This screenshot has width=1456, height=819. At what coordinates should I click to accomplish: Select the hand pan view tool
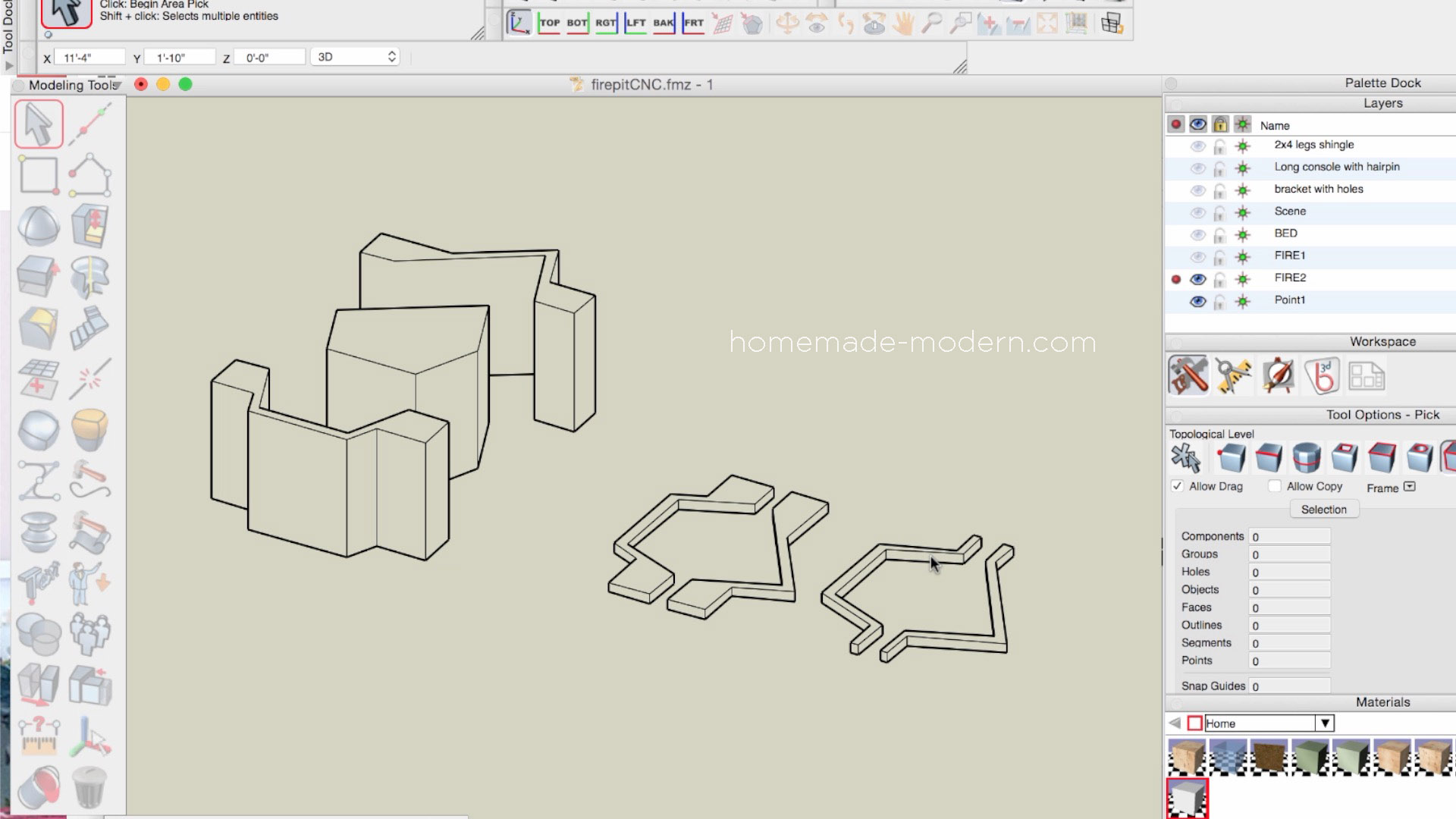(902, 24)
